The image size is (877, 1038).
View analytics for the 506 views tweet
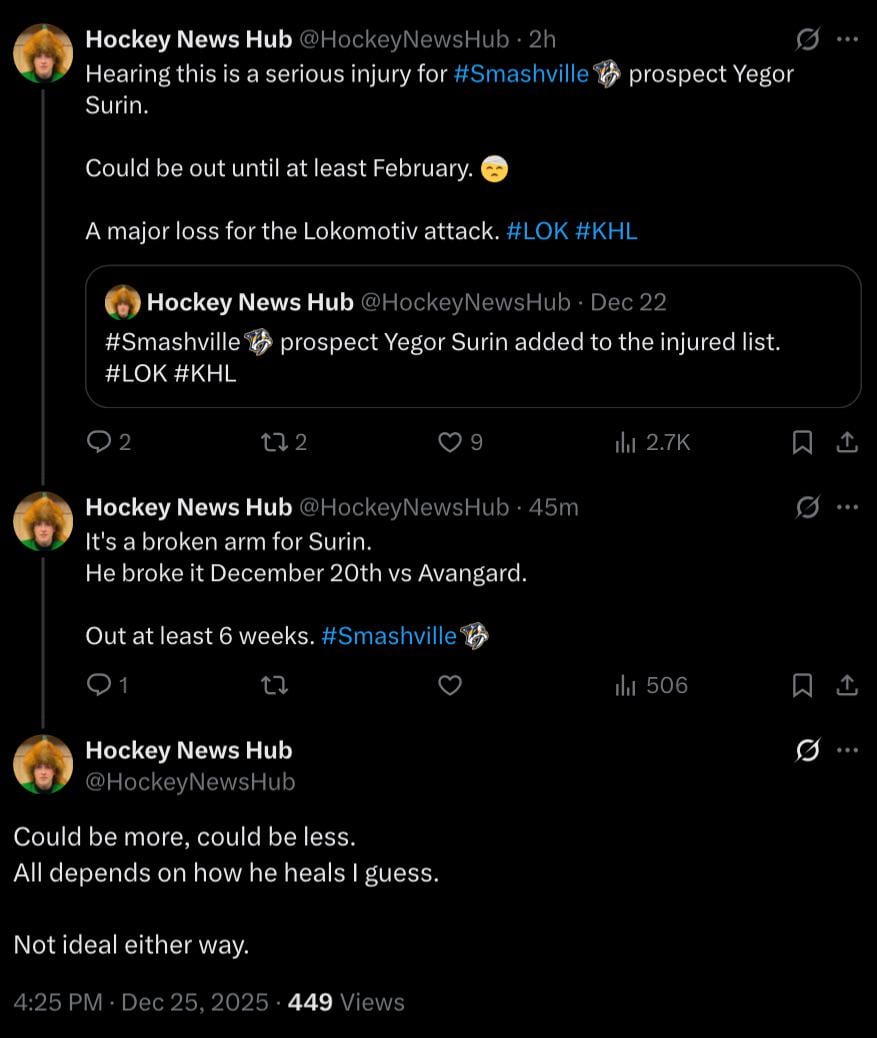point(626,685)
